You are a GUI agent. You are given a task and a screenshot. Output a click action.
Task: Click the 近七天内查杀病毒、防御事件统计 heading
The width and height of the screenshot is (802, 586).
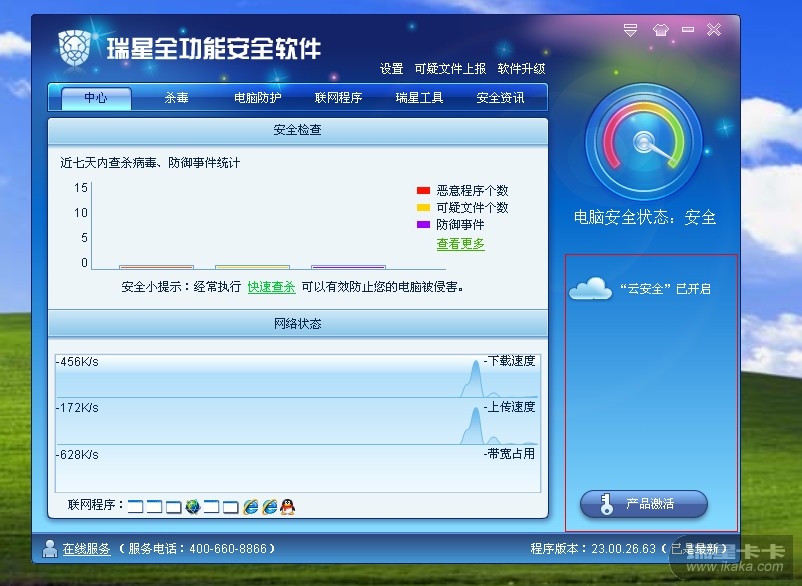(150, 163)
